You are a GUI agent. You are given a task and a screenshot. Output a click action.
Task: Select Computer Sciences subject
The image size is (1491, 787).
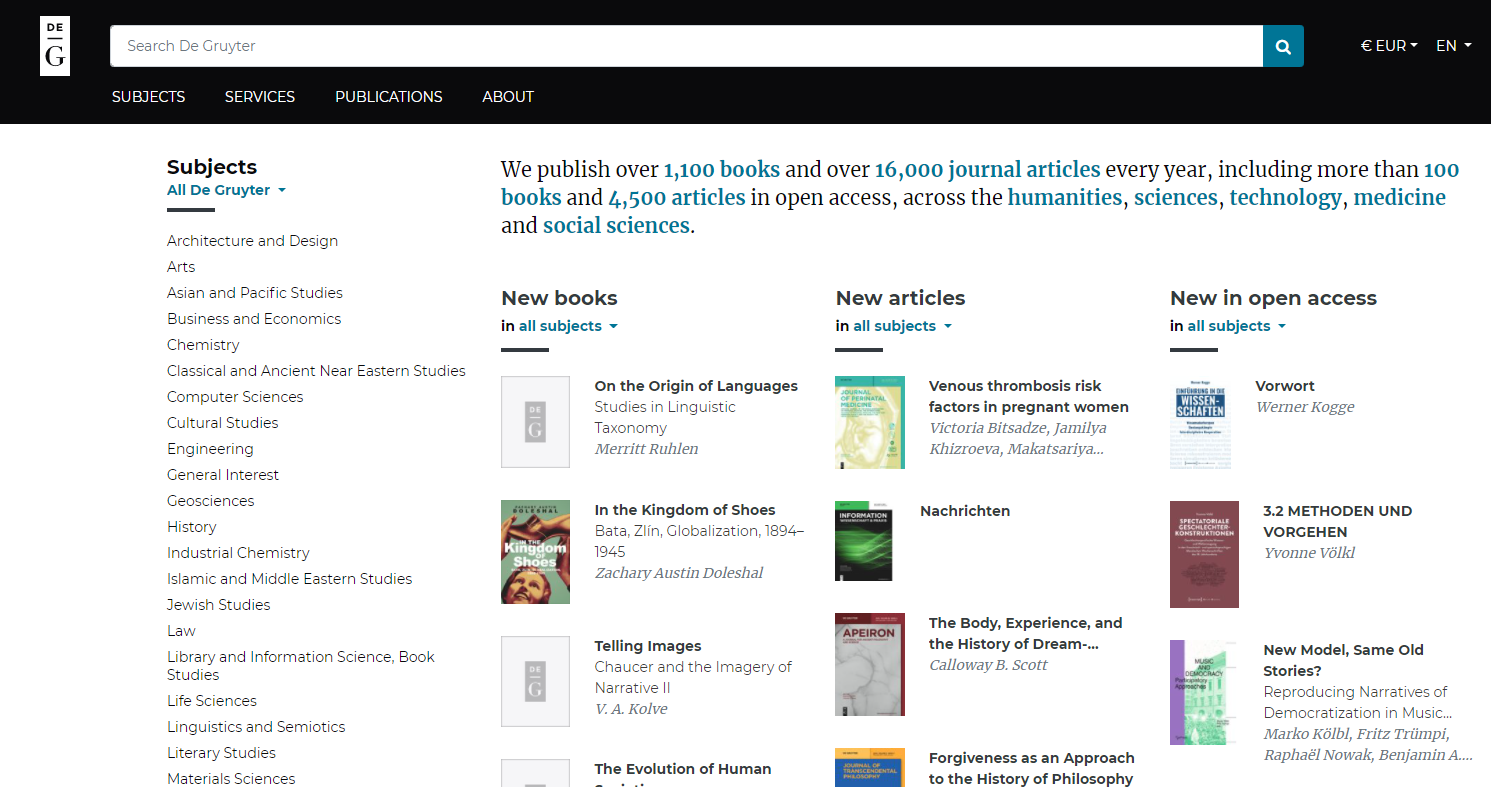[235, 397]
